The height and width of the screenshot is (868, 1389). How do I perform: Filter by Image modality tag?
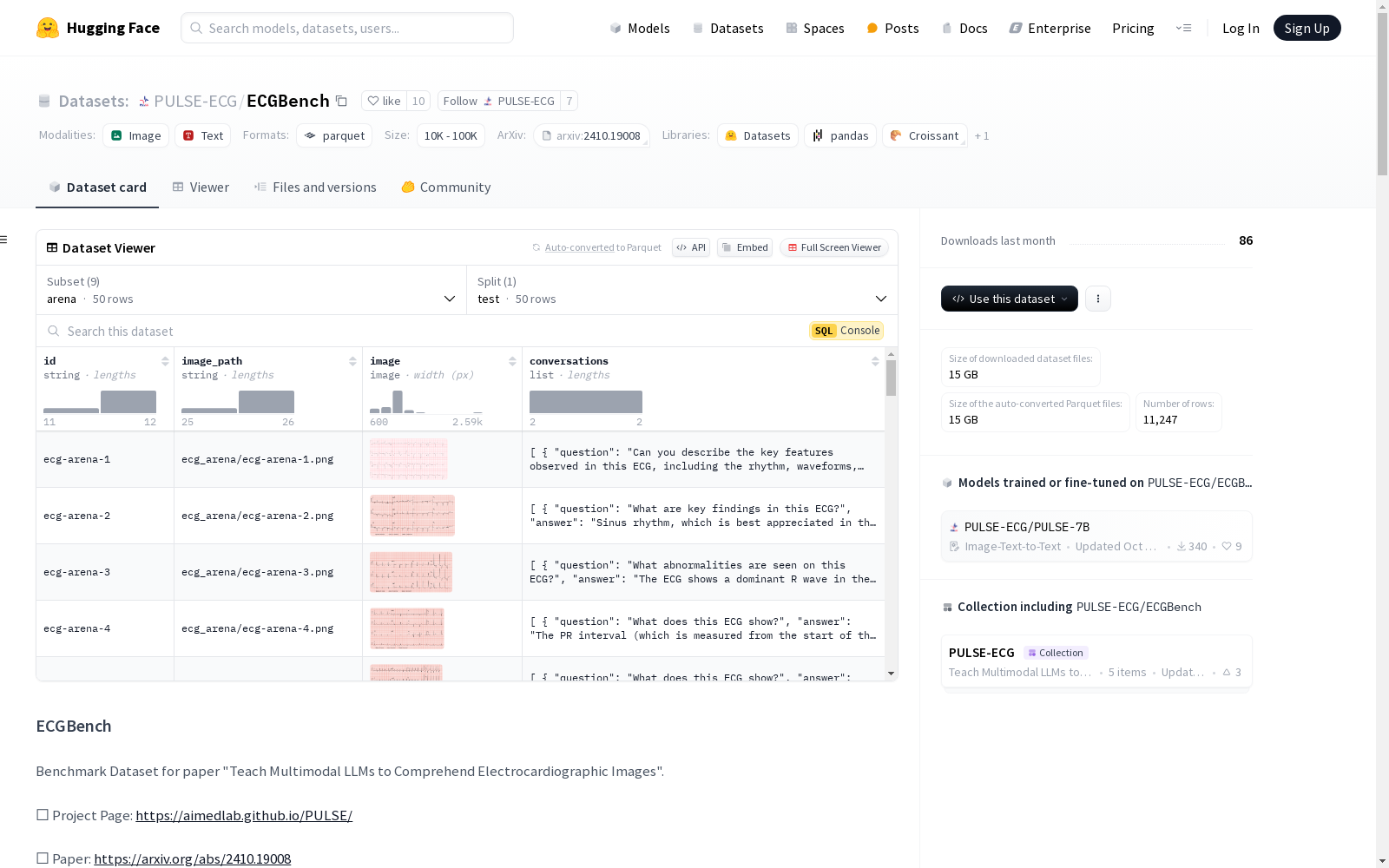[135, 135]
